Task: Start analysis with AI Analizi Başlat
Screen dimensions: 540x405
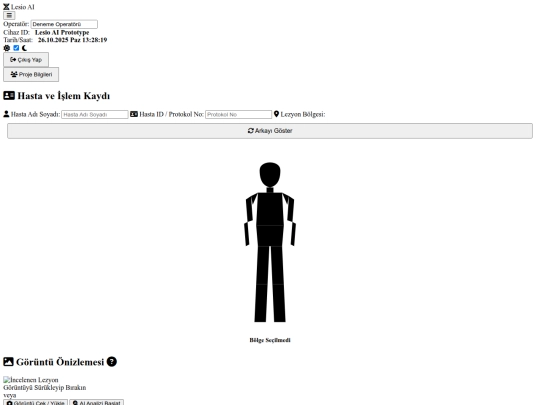Action: coord(96,403)
